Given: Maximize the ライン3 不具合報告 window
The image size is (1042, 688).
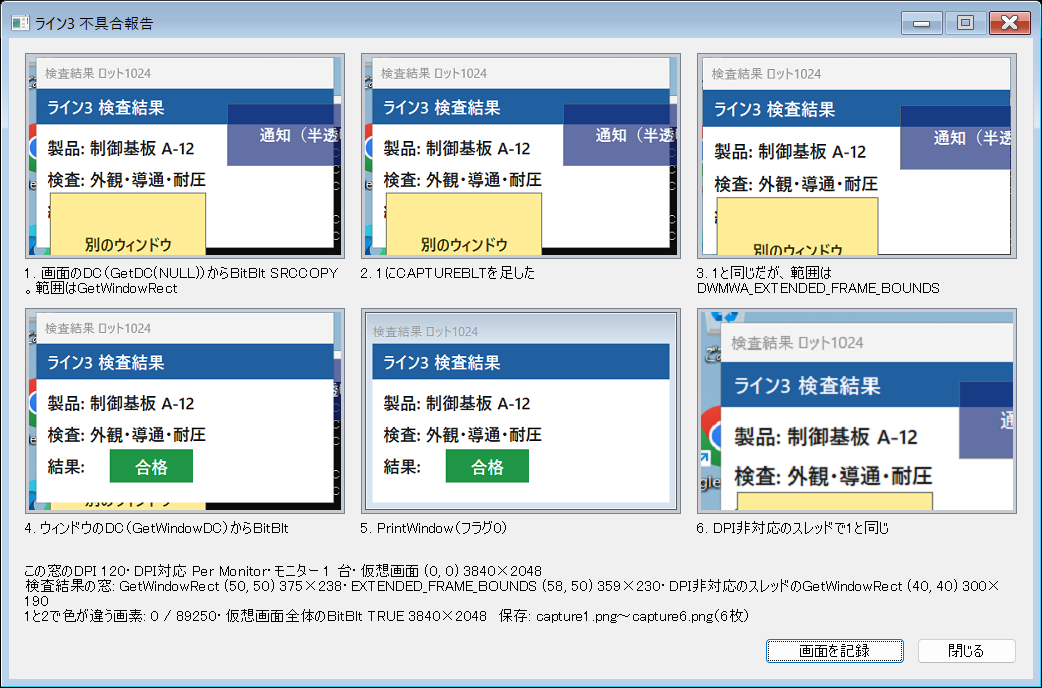Looking at the screenshot, I should (965, 23).
